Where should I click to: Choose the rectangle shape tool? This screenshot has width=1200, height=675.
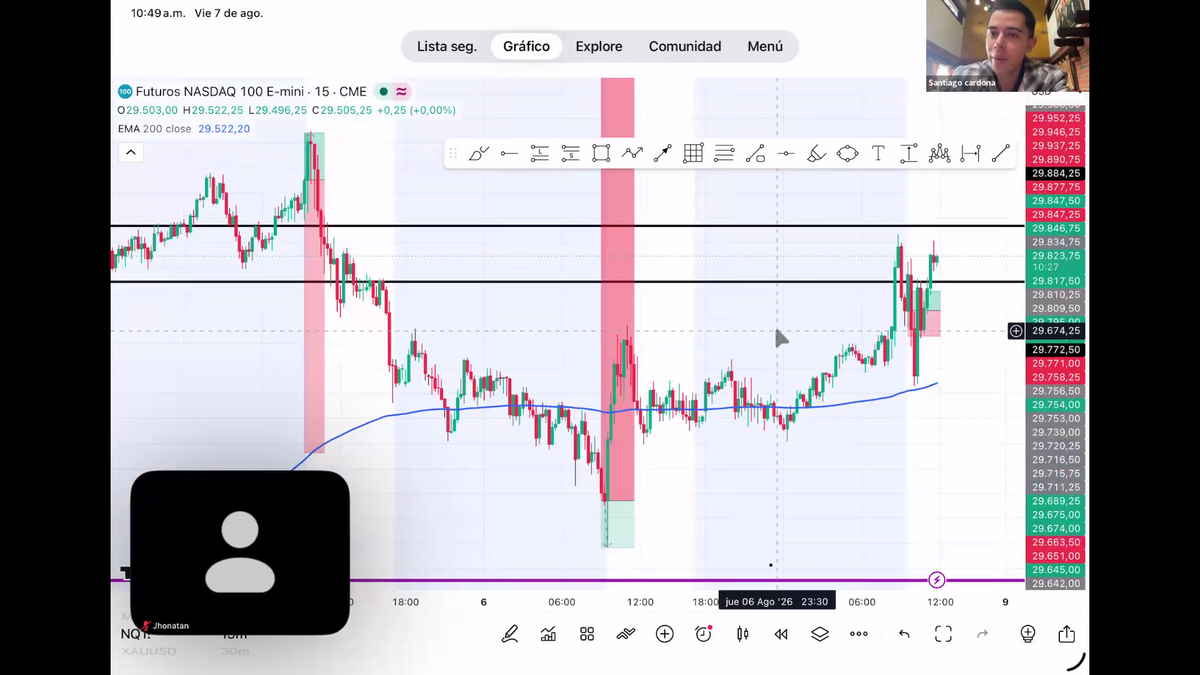point(601,153)
